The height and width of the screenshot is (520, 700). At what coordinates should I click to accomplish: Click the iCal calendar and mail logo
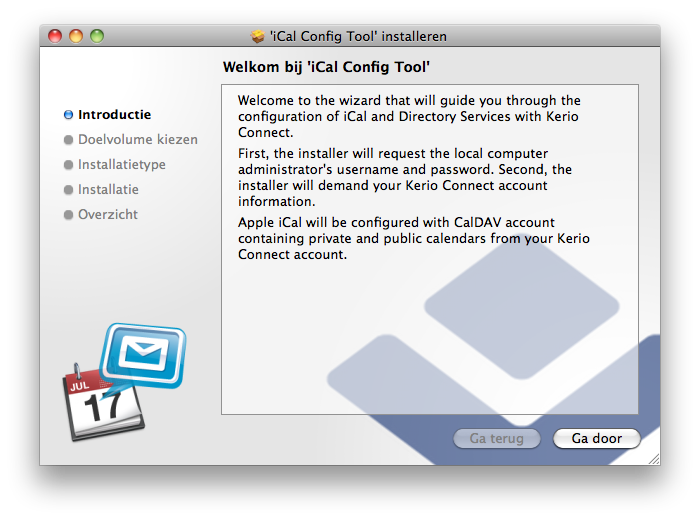point(124,382)
